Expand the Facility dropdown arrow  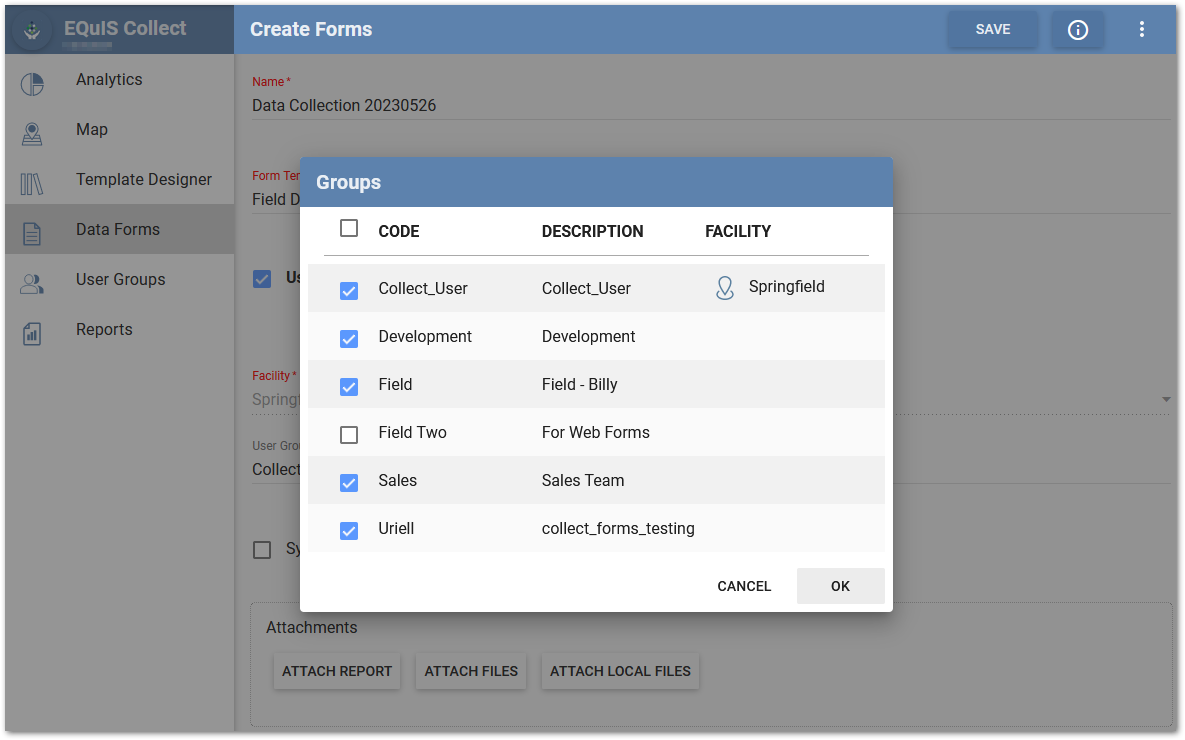click(x=1165, y=400)
